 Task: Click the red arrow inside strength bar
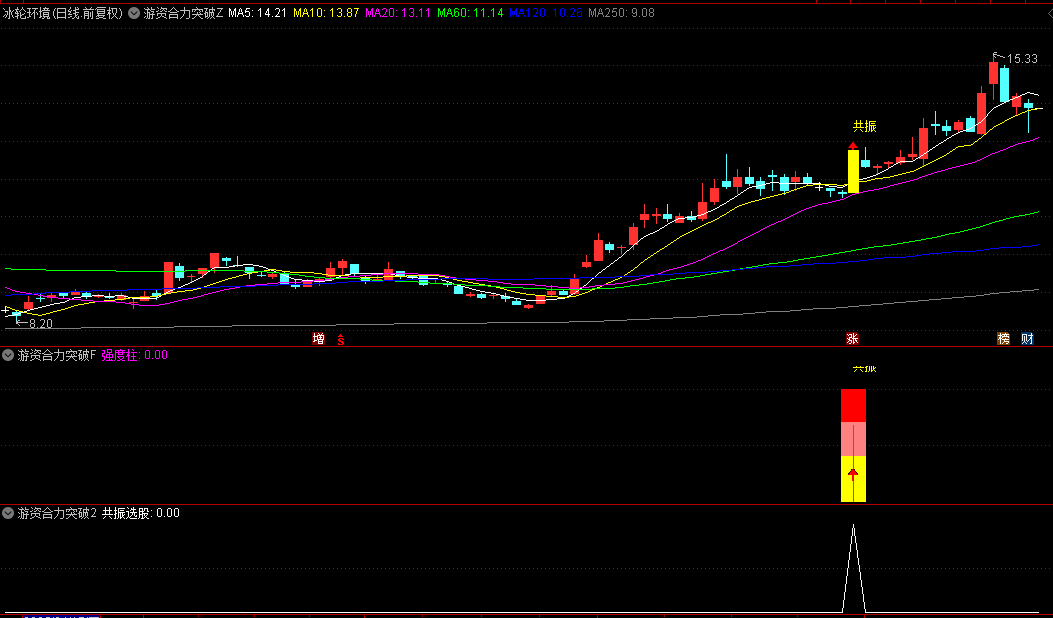pyautogui.click(x=854, y=475)
